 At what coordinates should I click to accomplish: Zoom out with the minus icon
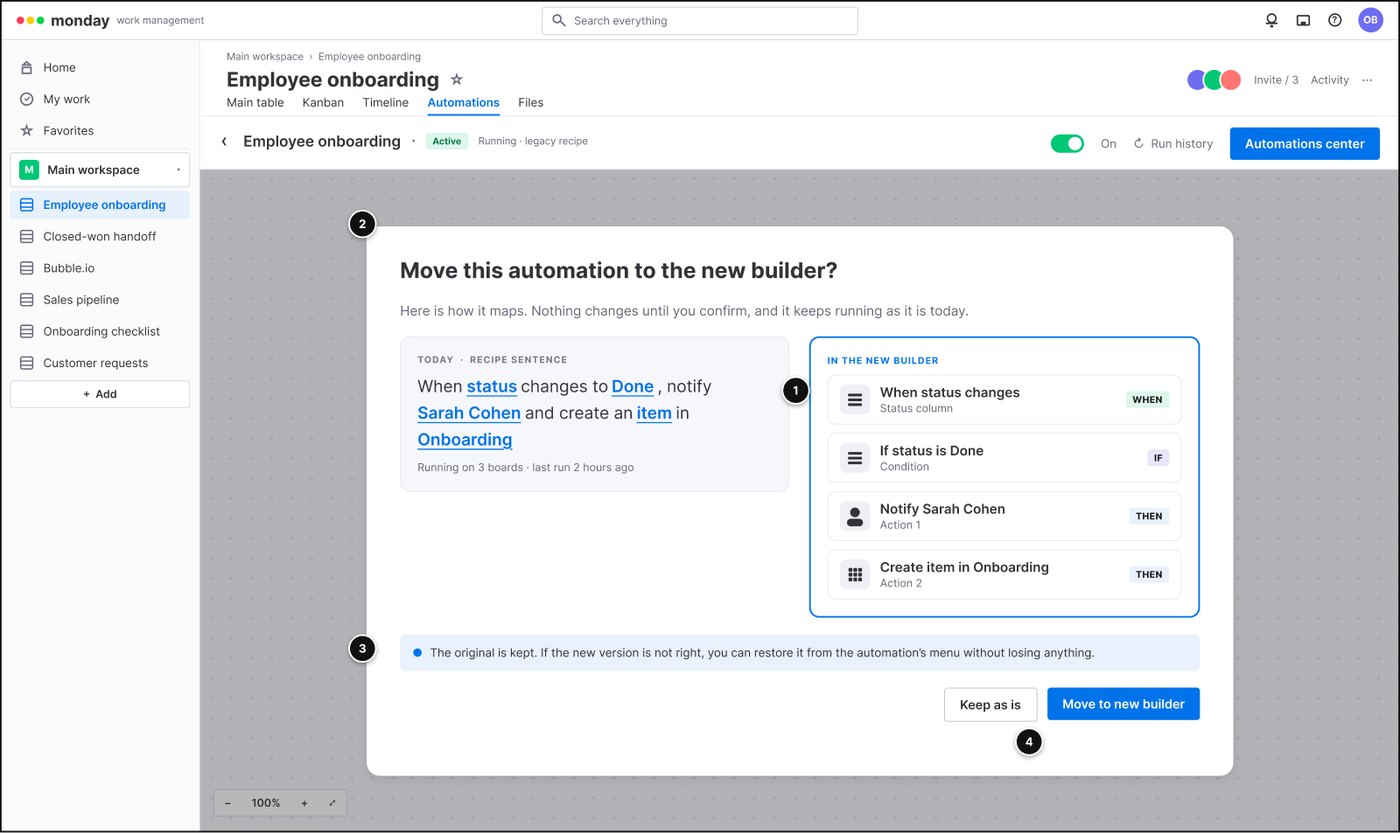pyautogui.click(x=227, y=803)
